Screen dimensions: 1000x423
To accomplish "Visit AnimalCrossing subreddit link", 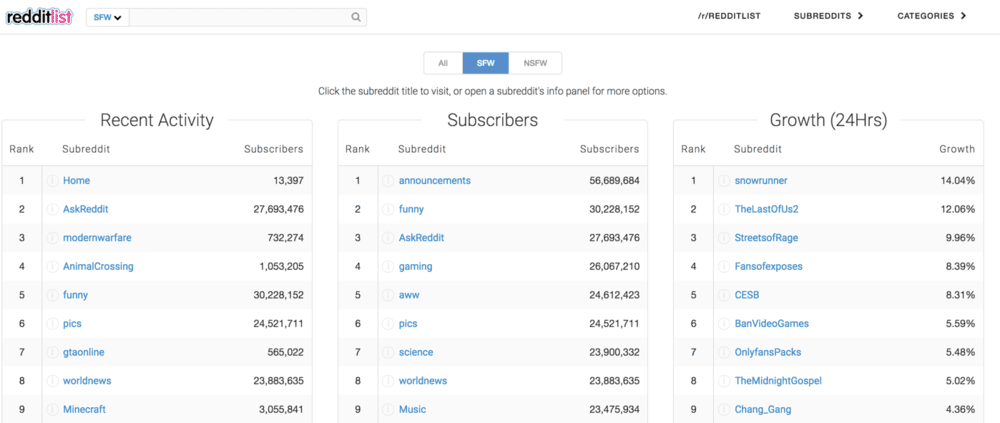I will click(x=98, y=266).
